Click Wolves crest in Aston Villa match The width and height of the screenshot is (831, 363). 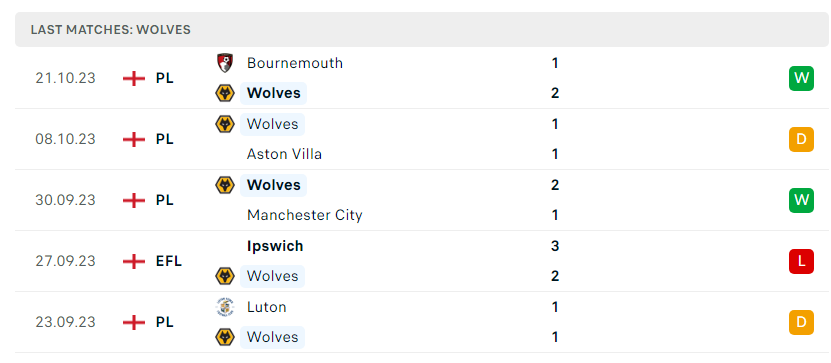[x=225, y=124]
